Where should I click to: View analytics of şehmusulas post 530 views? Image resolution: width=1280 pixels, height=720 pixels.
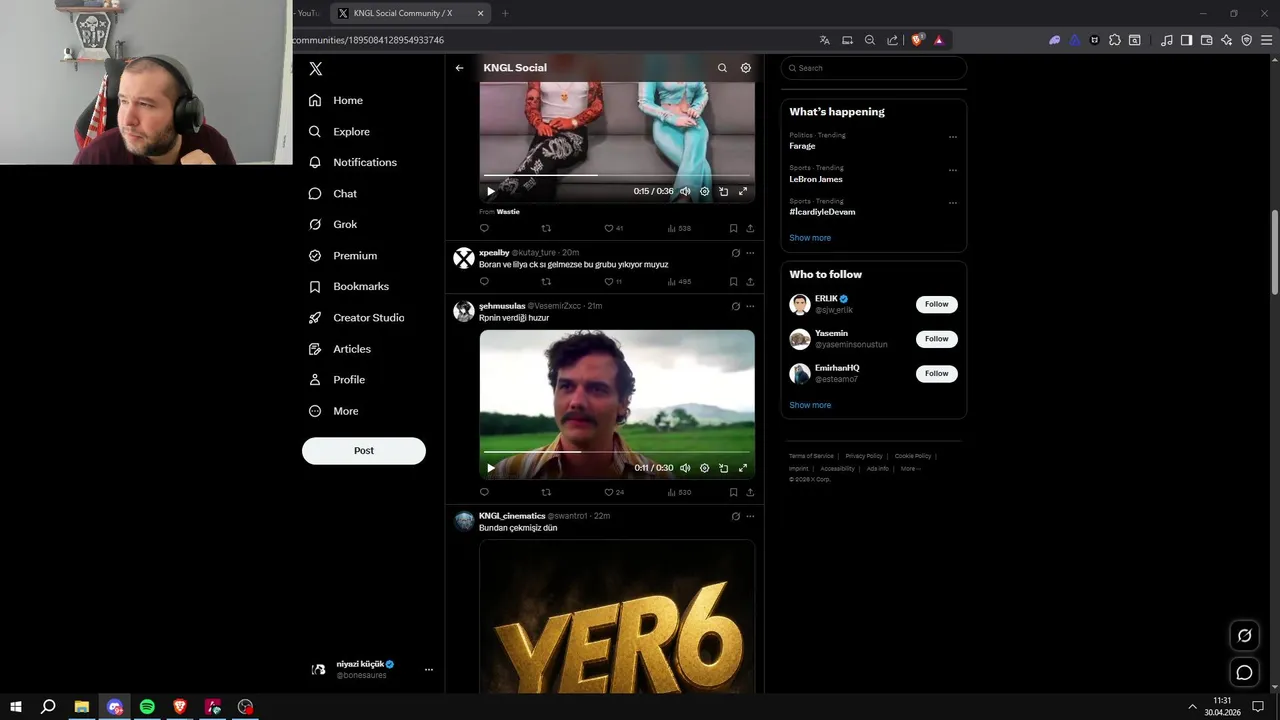[679, 492]
